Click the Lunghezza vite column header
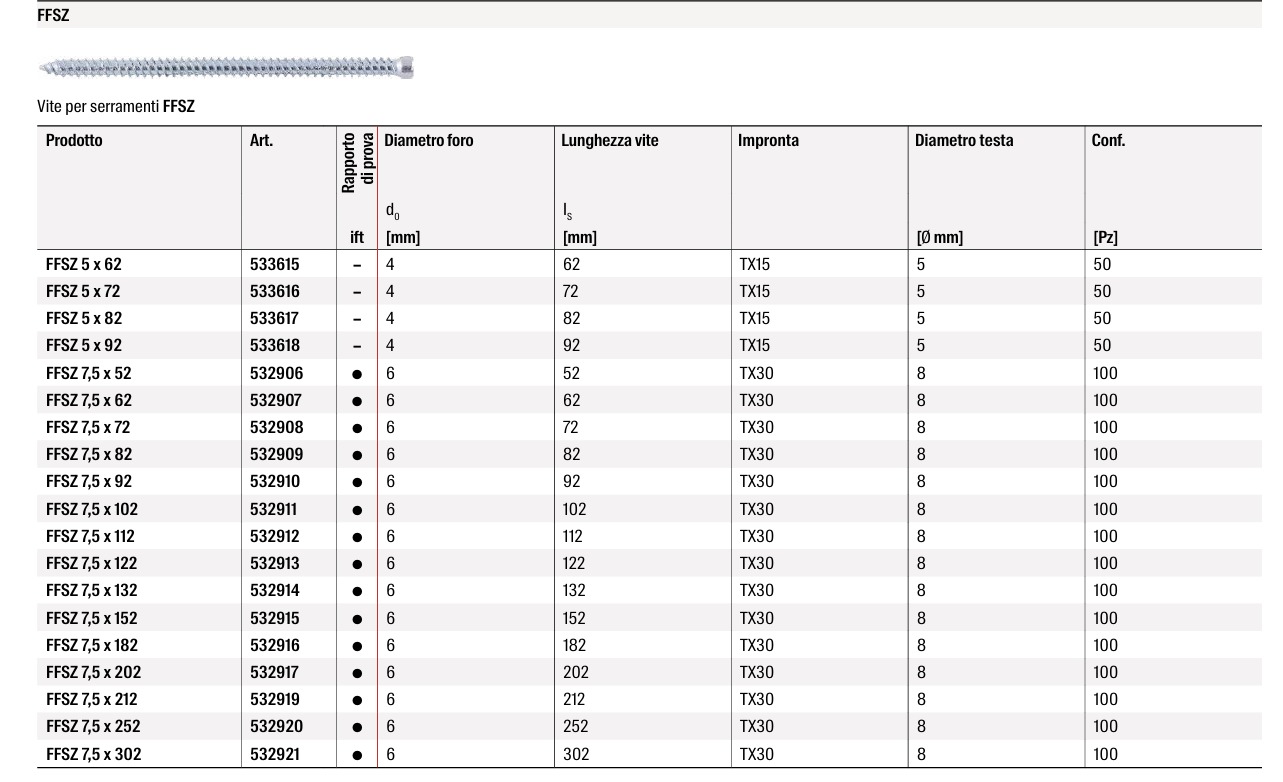 610,141
